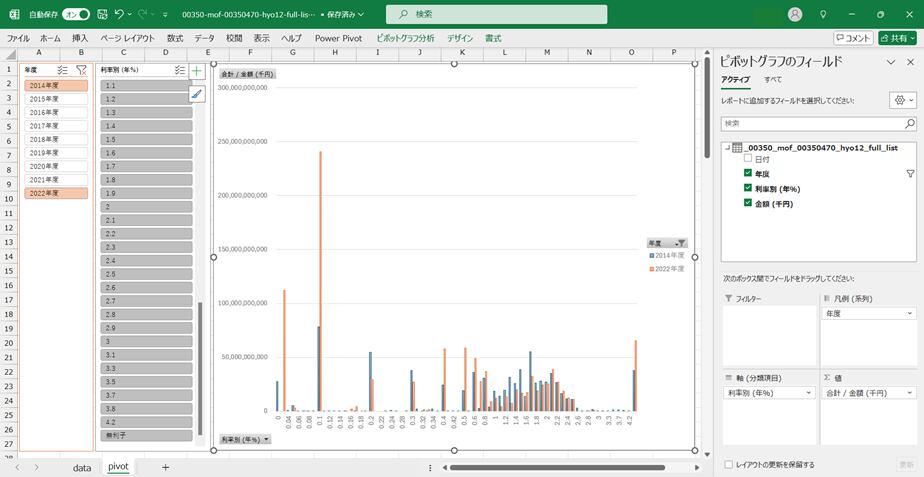The height and width of the screenshot is (477, 924).
Task: Open the 年度 legend filter dropdown on chart
Action: pos(681,243)
